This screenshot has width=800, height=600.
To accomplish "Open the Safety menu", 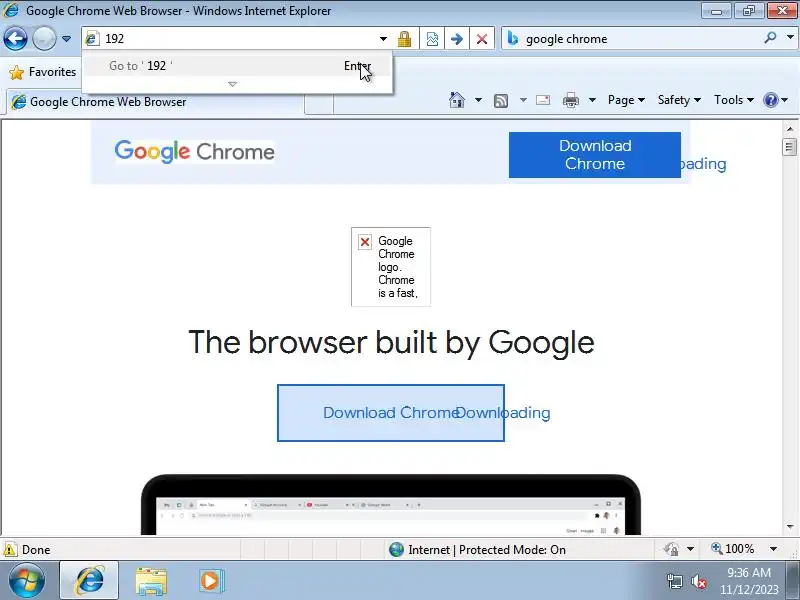I will 679,100.
